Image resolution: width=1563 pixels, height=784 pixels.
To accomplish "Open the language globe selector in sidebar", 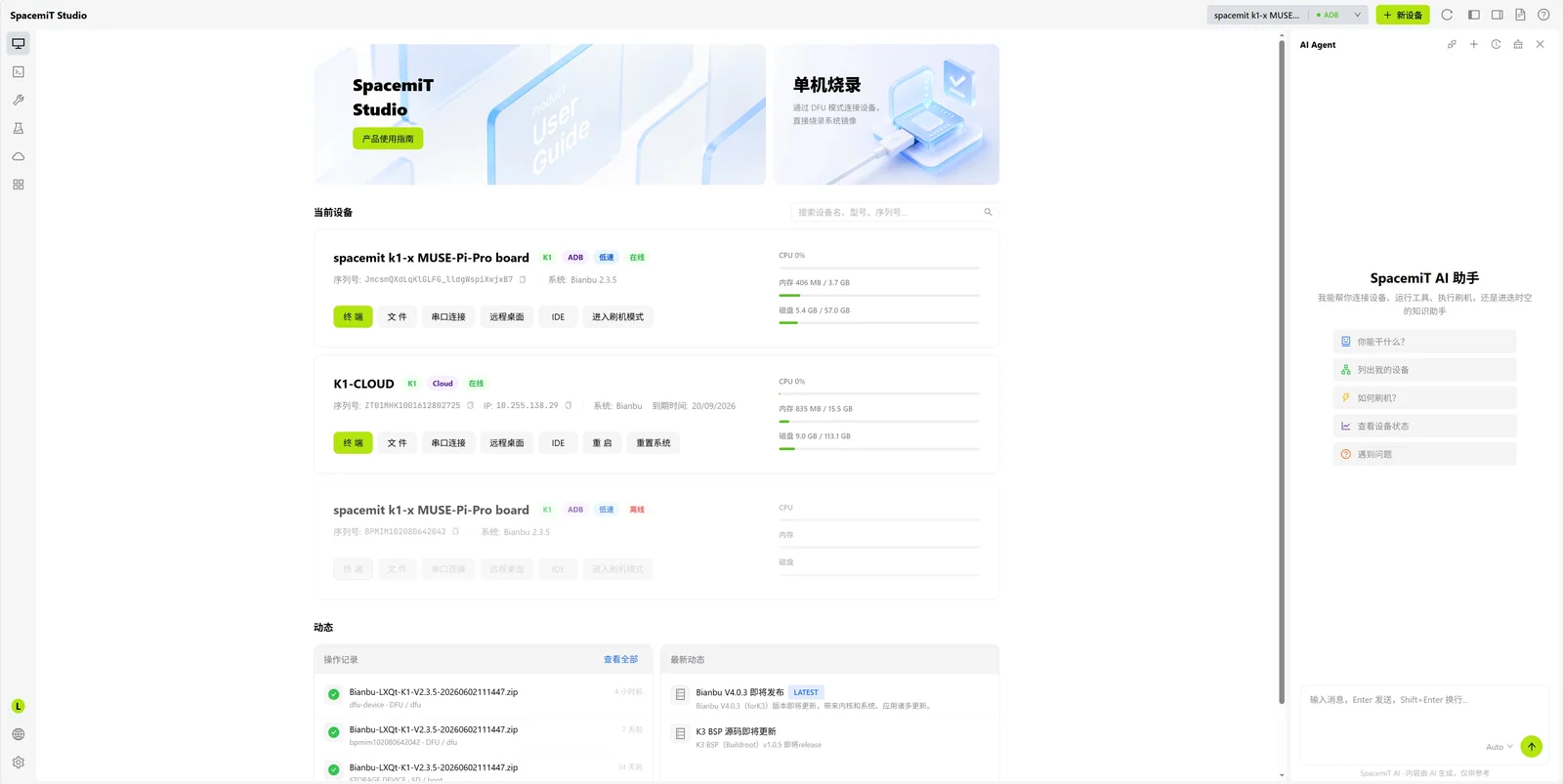I will (18, 734).
